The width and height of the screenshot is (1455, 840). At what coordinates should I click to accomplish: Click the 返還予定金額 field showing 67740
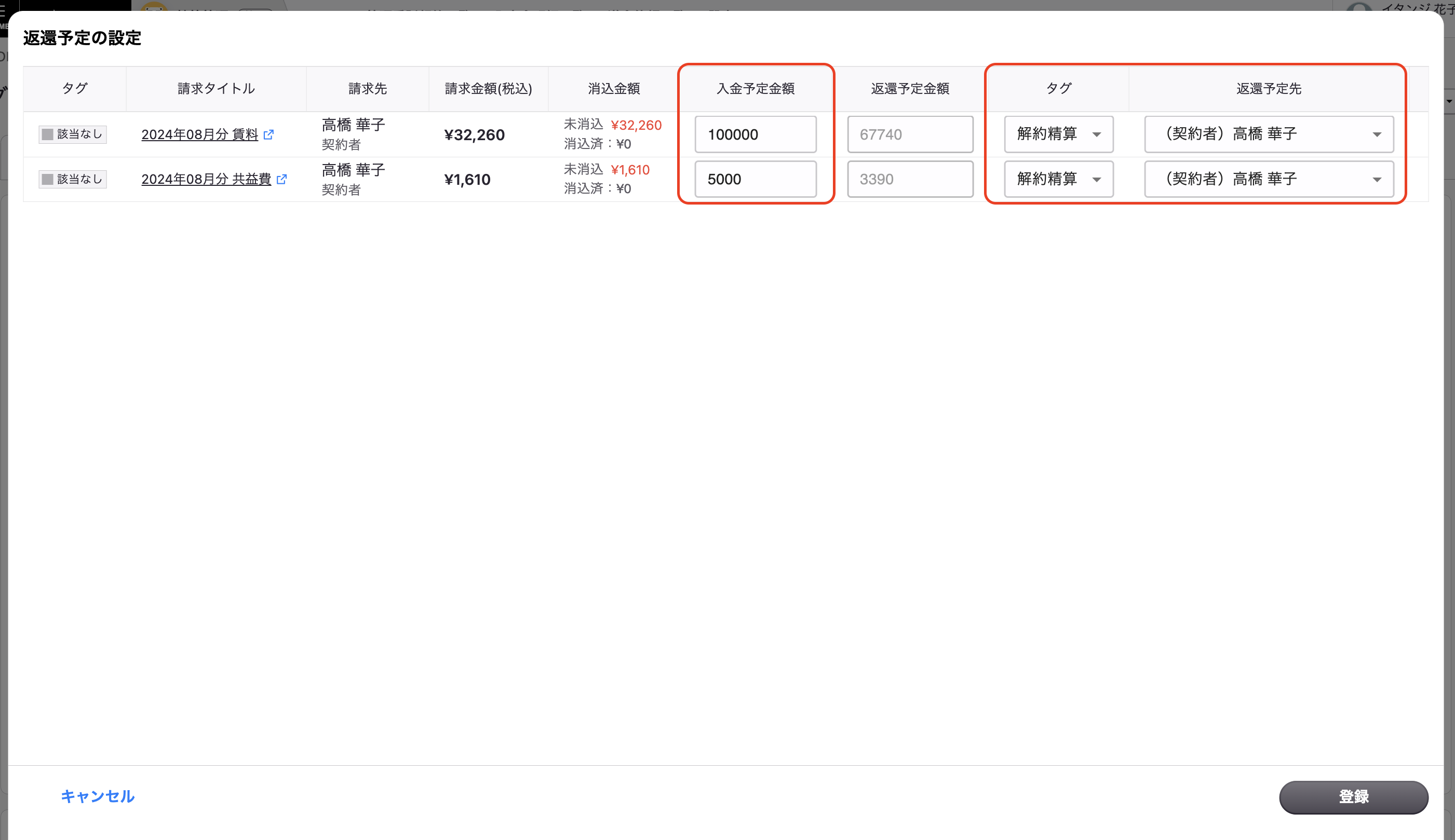(910, 134)
